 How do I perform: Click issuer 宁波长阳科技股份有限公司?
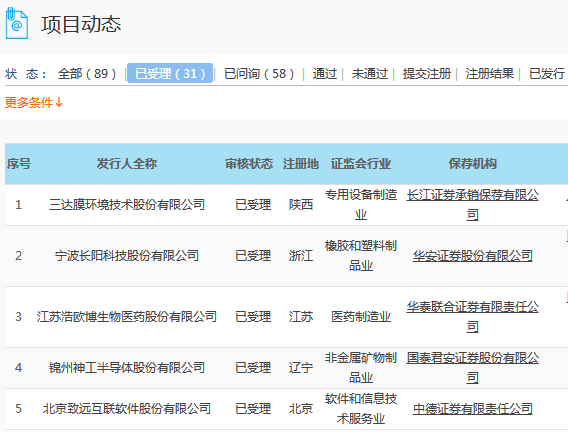click(127, 256)
